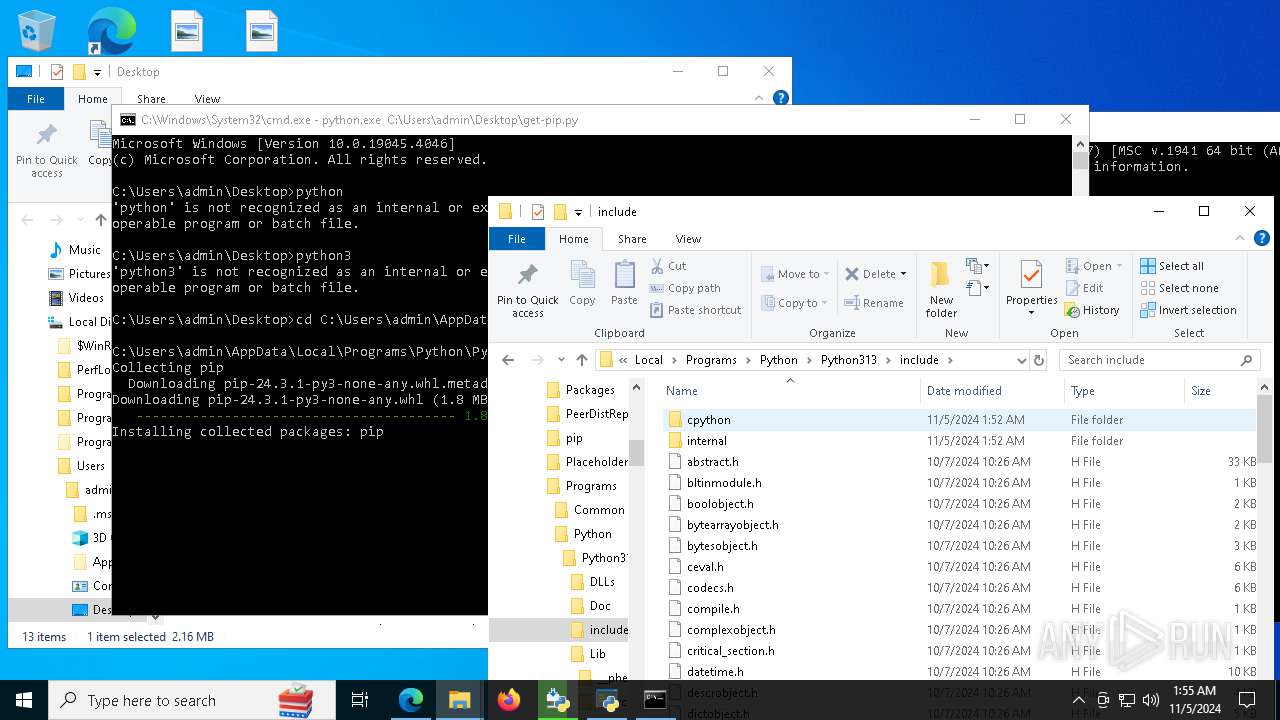Screen dimensions: 1280x720
Task: Click Cut in the Clipboard group
Action: click(x=669, y=266)
